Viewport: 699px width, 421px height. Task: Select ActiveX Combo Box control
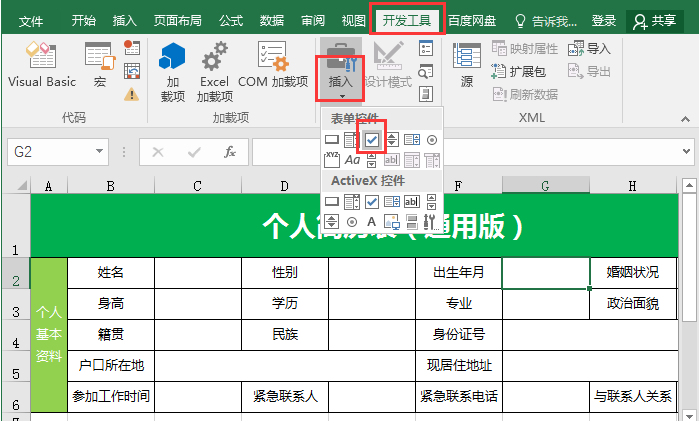tap(351, 202)
